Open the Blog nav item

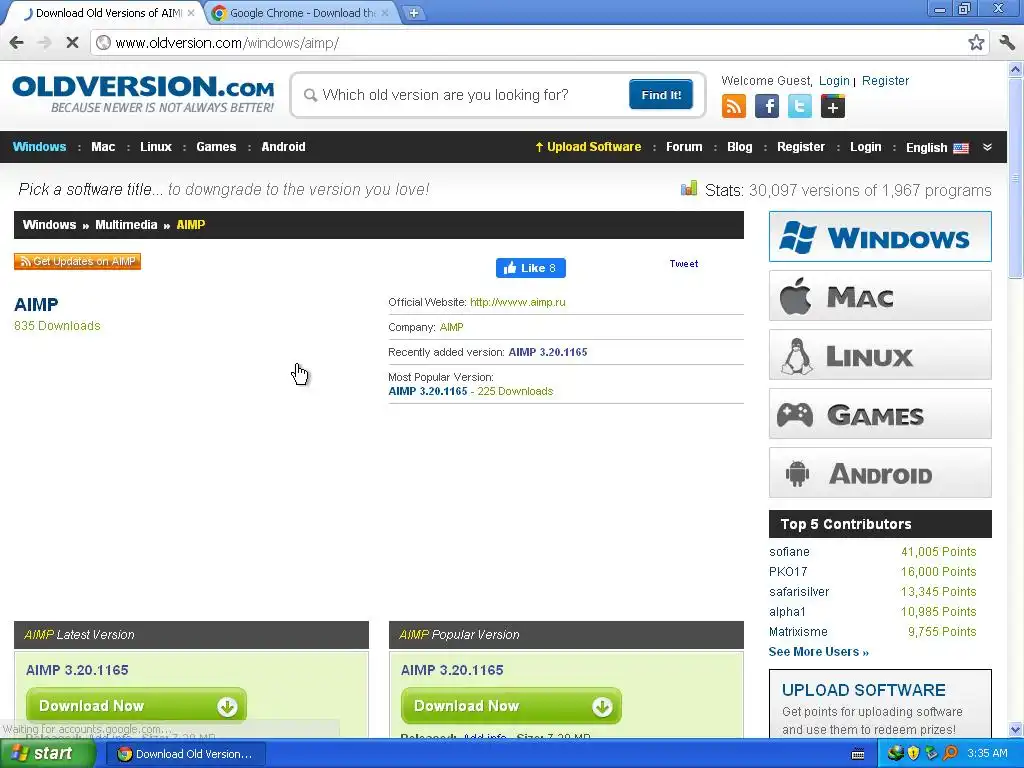click(739, 147)
